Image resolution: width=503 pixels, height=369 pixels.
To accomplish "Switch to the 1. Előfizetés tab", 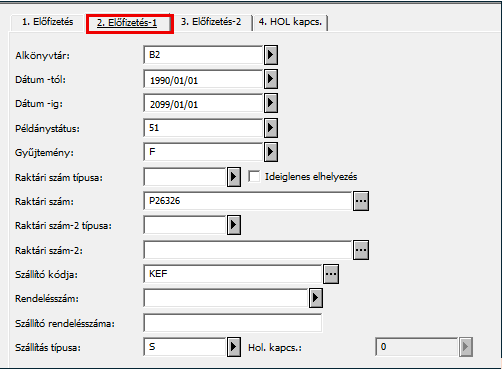I will (47, 22).
